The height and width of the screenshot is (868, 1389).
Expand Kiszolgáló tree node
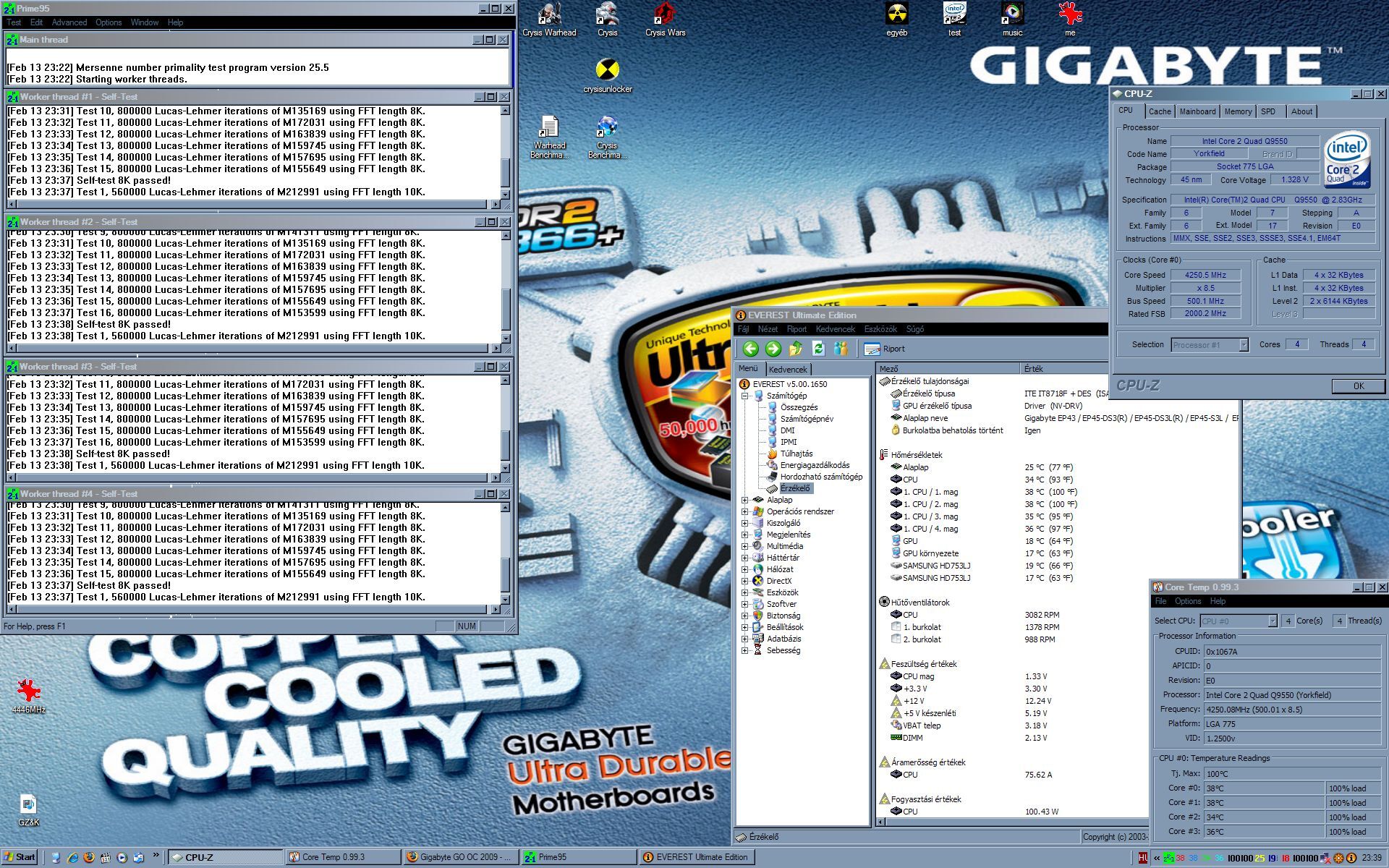click(x=744, y=523)
